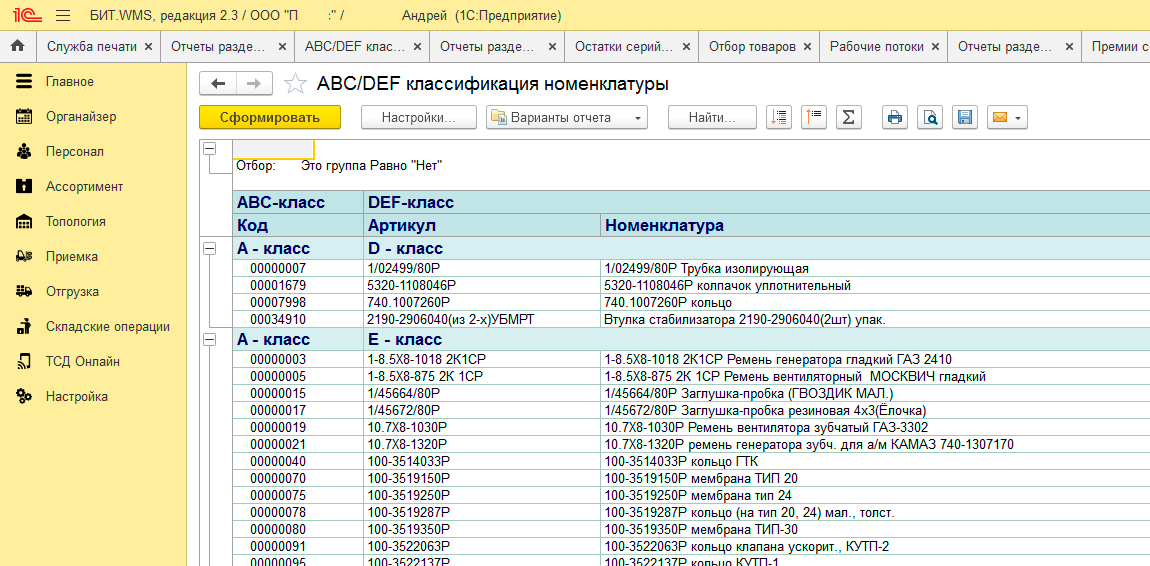Open the Отгрузка section

[73, 292]
